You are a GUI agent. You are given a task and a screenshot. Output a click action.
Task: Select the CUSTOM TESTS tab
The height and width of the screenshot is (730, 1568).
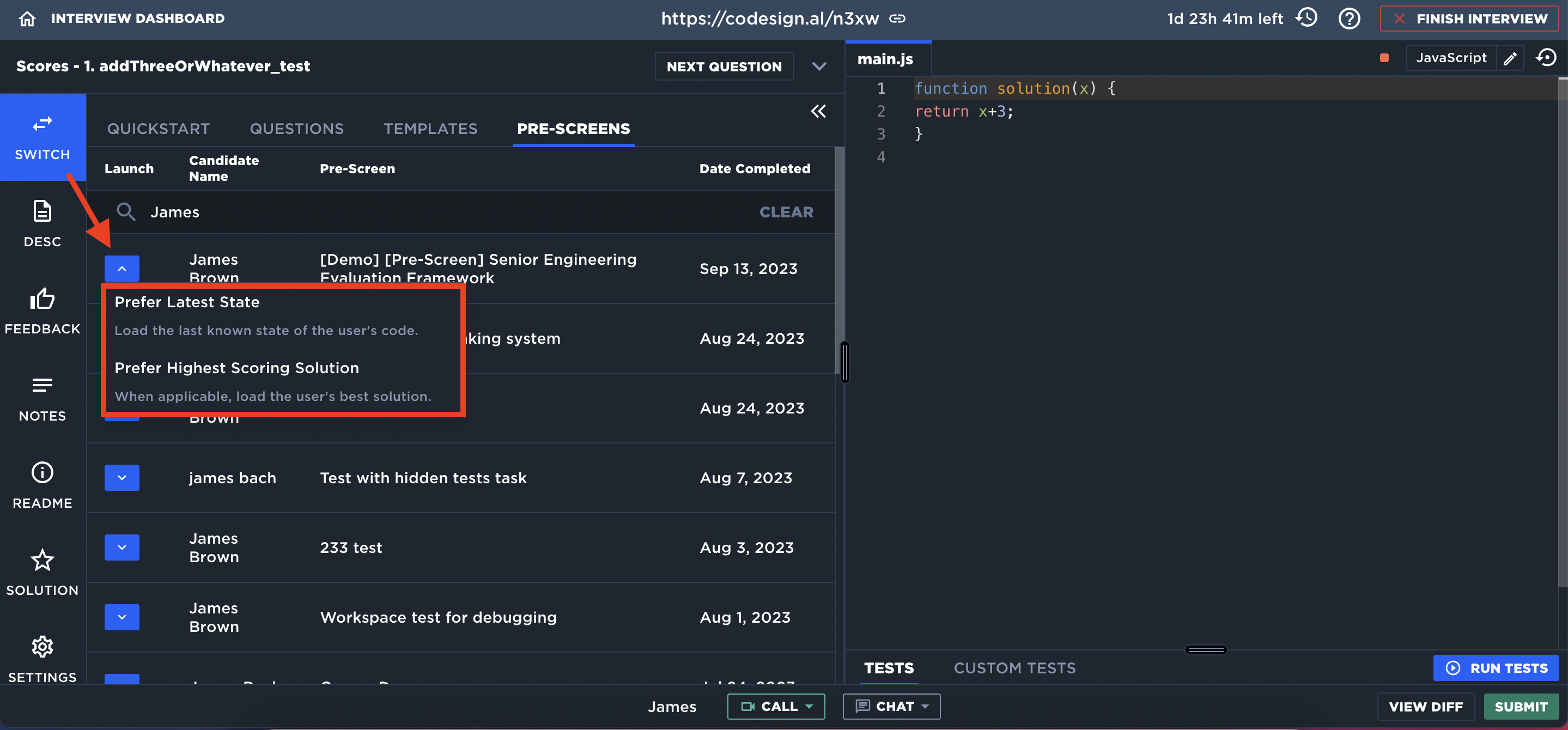pyautogui.click(x=1014, y=668)
